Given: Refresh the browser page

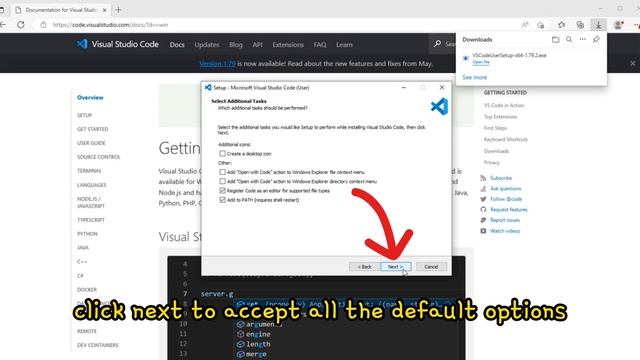Looking at the screenshot, I should point(20,25).
